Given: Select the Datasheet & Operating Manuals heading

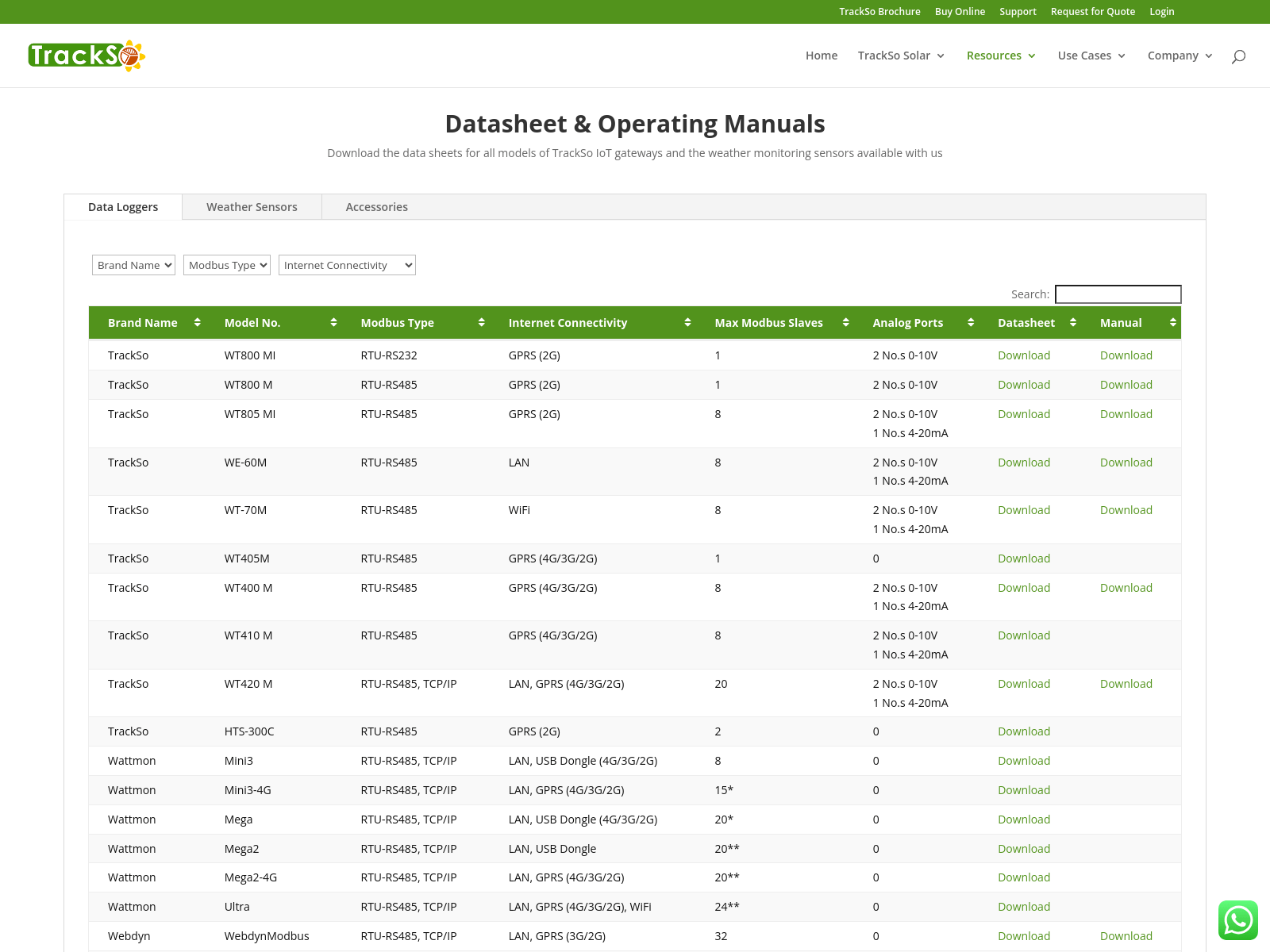Looking at the screenshot, I should [x=635, y=124].
